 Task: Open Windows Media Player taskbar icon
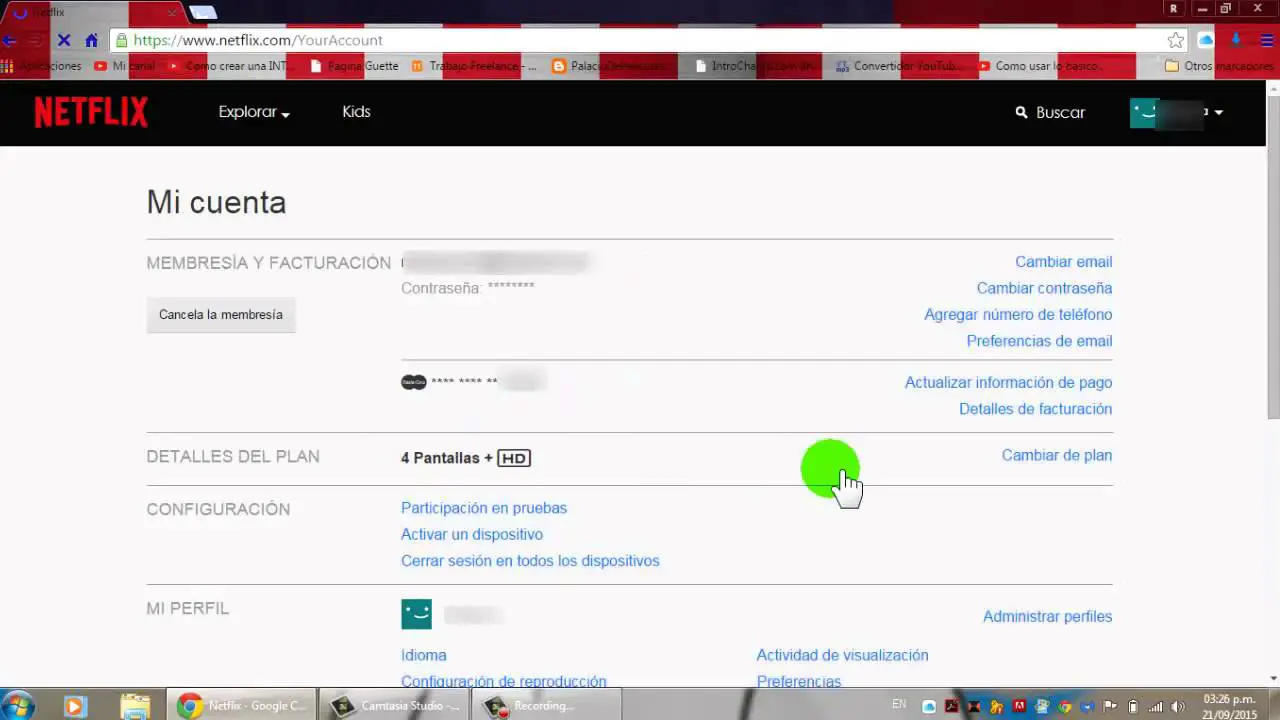pos(74,706)
